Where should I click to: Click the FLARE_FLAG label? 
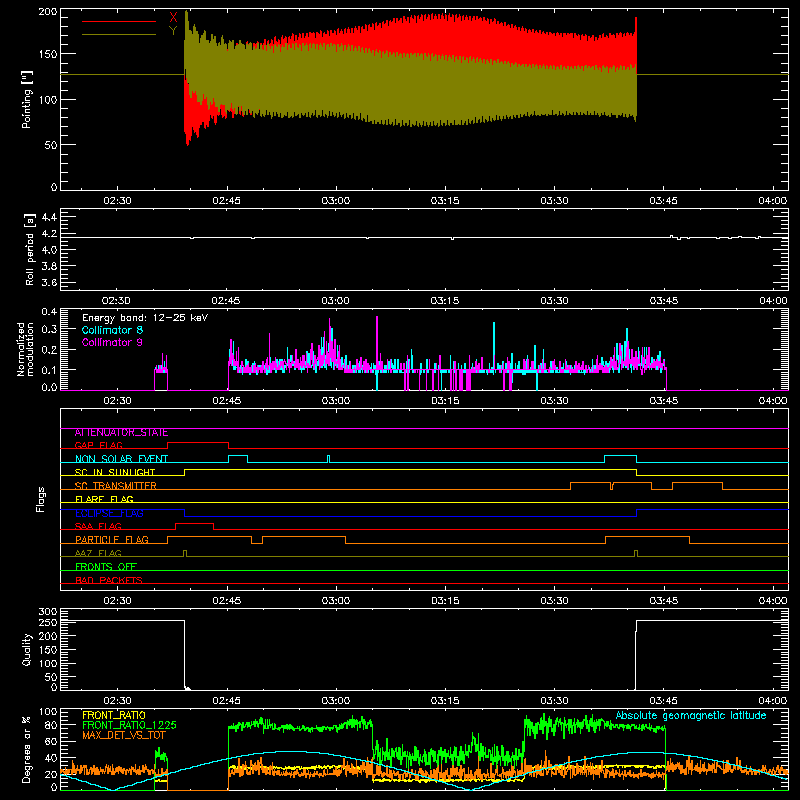tap(104, 499)
